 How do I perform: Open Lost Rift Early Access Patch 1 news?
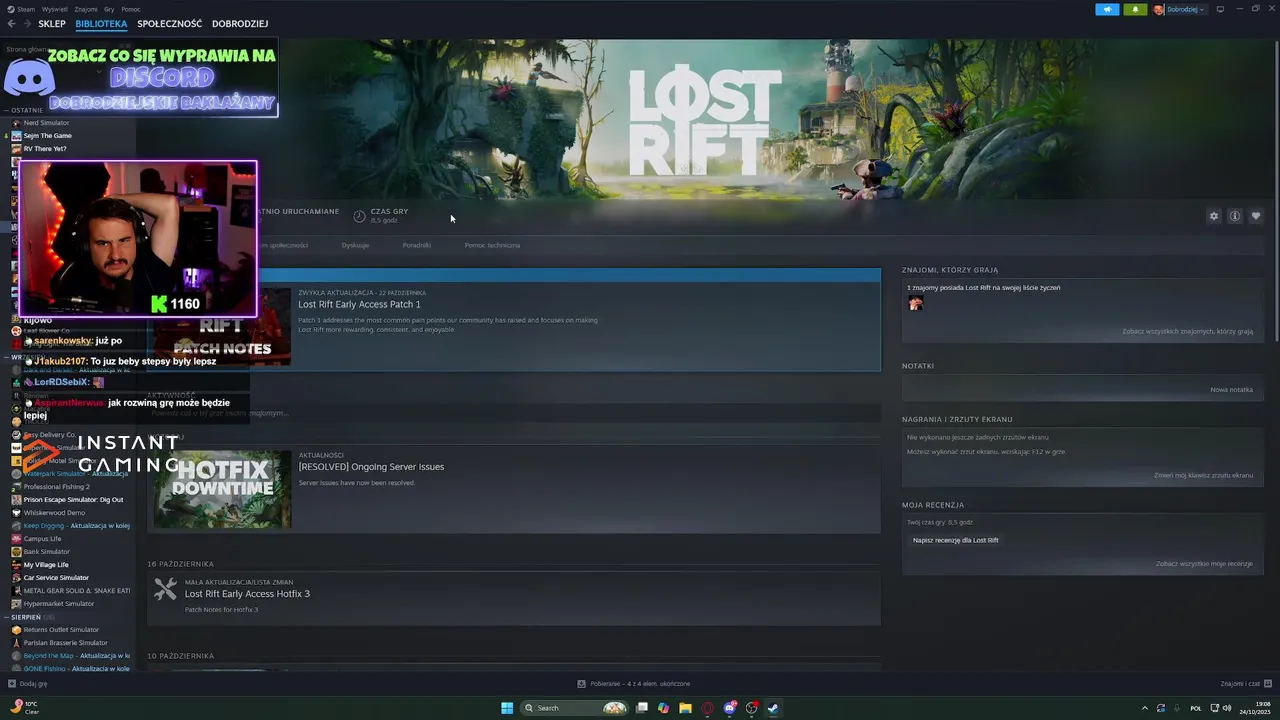click(x=359, y=304)
